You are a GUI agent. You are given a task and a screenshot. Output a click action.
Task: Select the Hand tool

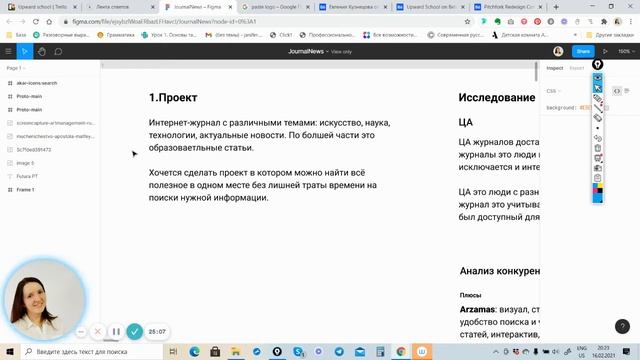(42, 51)
